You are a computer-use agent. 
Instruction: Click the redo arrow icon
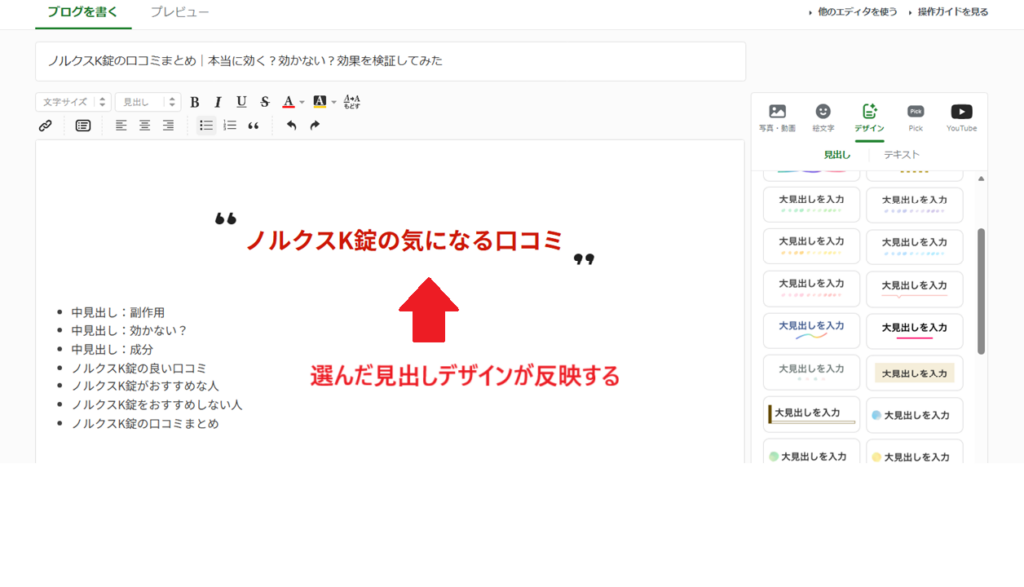point(315,126)
